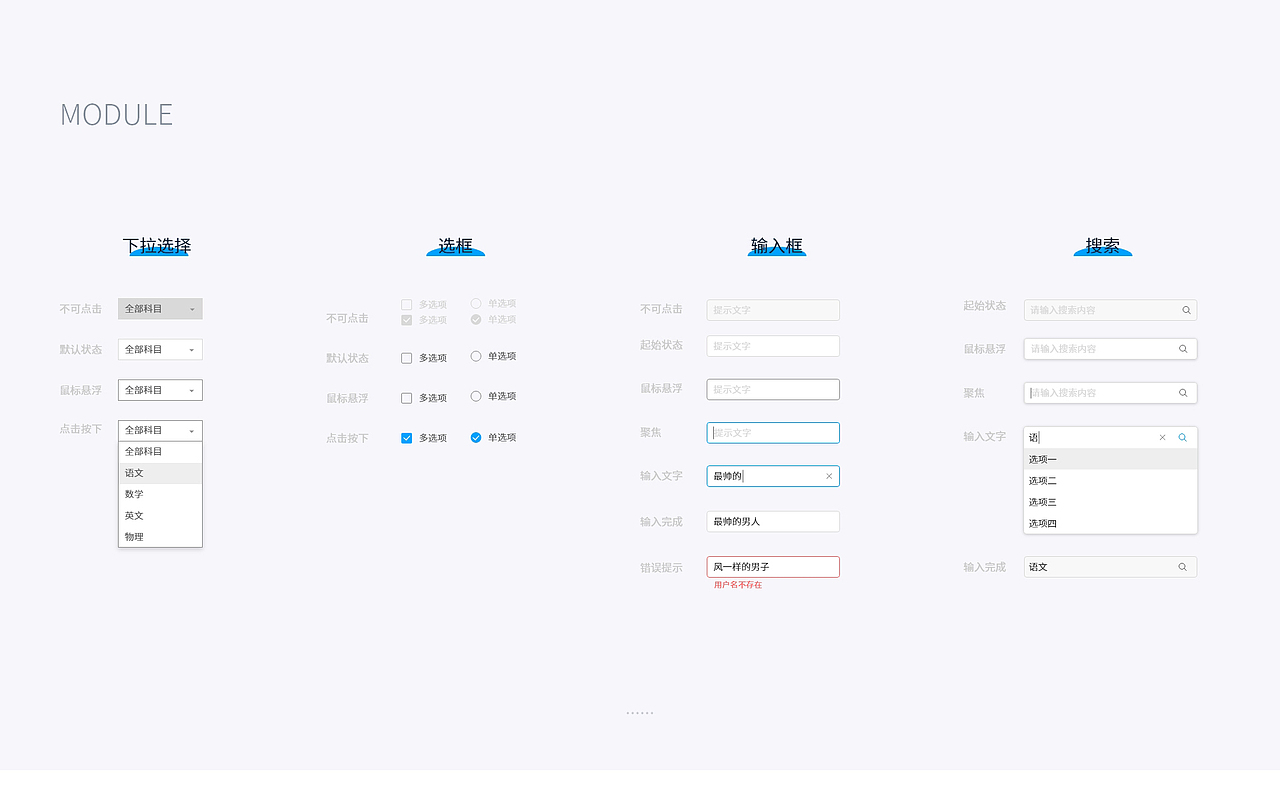Check the 鼠标悬浮 多选项 checkbox

pos(406,398)
